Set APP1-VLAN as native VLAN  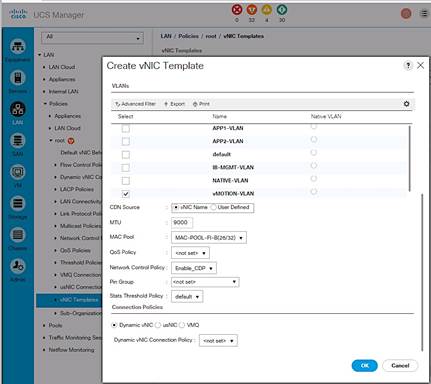click(x=314, y=126)
